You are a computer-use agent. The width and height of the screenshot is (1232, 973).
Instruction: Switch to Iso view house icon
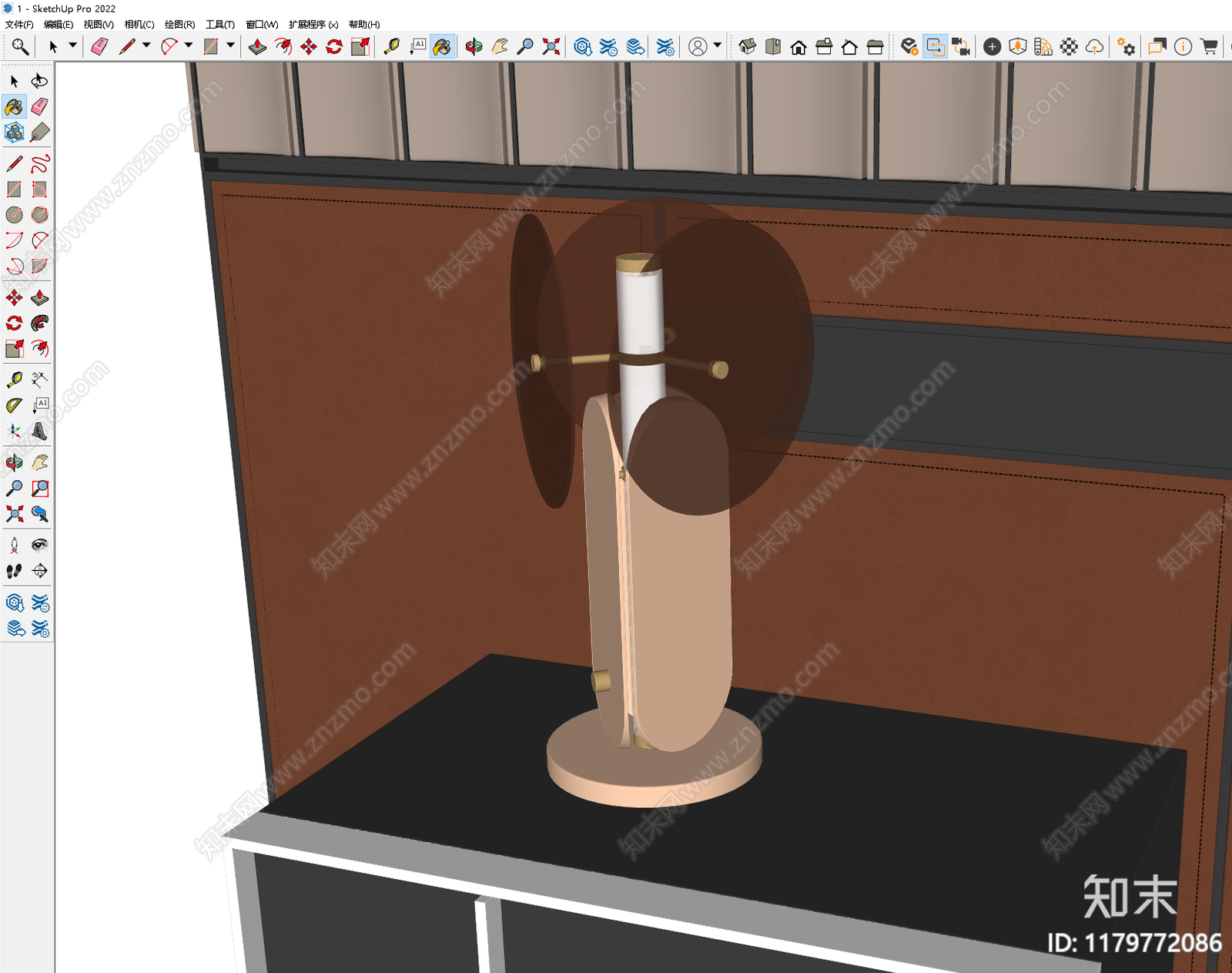(748, 47)
